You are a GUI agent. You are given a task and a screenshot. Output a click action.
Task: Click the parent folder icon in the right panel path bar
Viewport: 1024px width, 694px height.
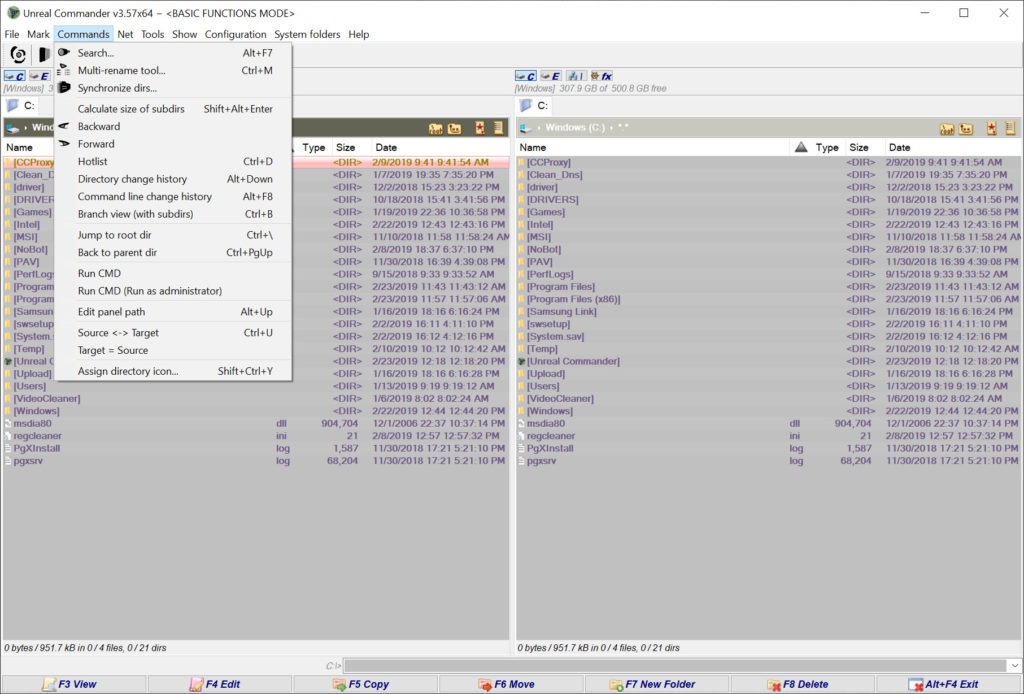pyautogui.click(x=966, y=129)
